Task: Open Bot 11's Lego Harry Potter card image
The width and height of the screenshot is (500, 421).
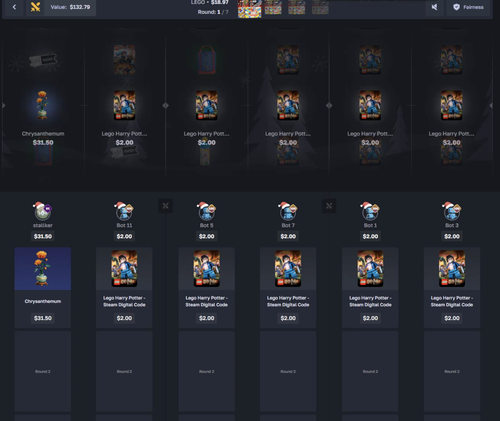Action: click(124, 269)
